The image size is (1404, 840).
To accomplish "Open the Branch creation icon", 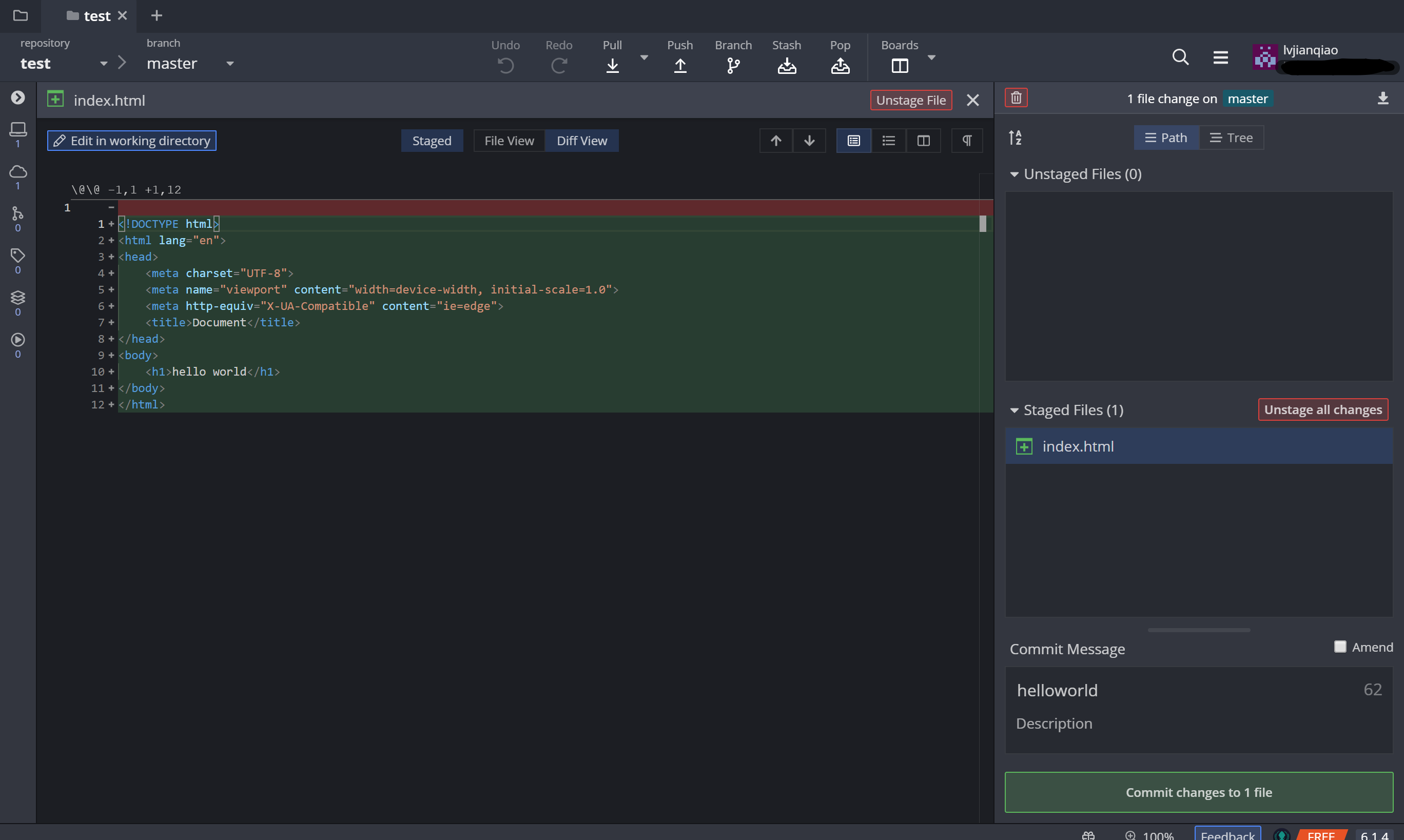I will pos(733,66).
